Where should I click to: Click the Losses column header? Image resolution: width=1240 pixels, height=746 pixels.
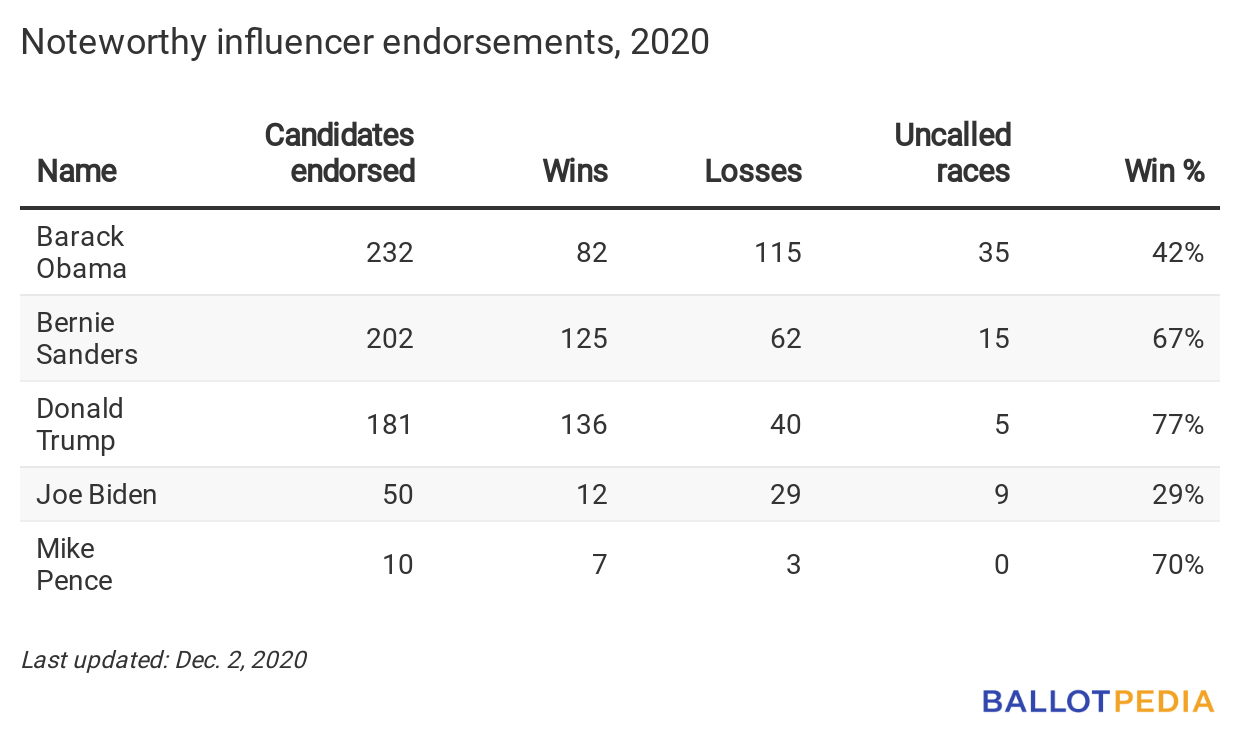(x=753, y=171)
